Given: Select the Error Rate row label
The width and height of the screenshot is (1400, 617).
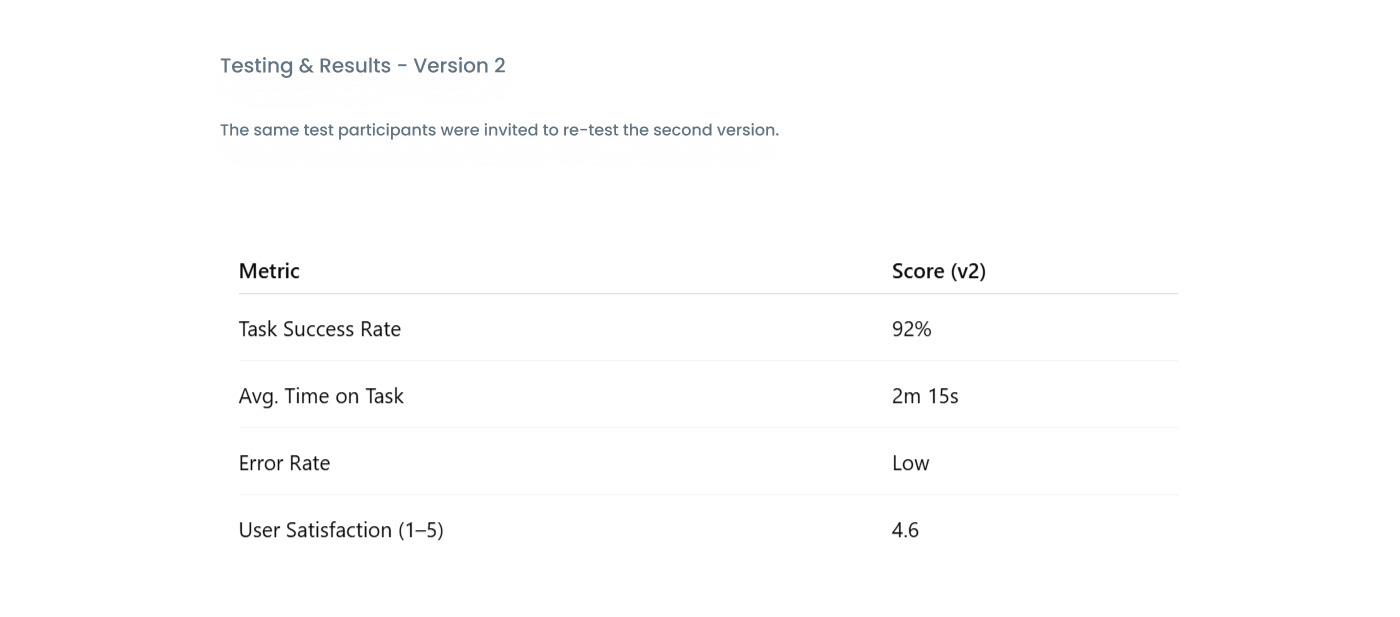Looking at the screenshot, I should click(284, 463).
